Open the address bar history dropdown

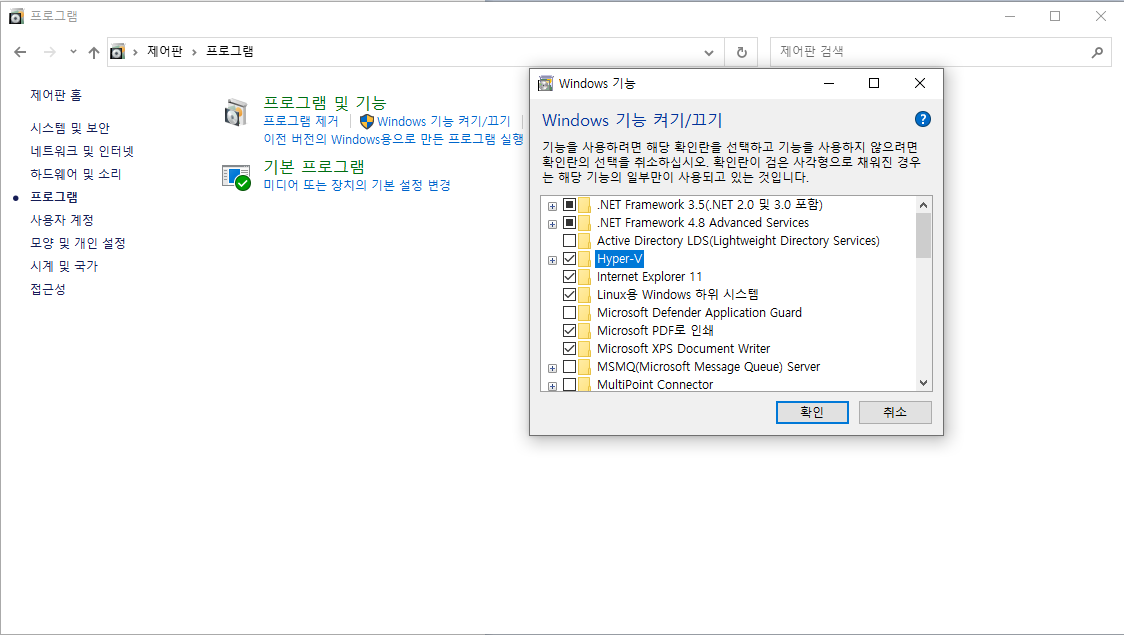click(x=709, y=52)
